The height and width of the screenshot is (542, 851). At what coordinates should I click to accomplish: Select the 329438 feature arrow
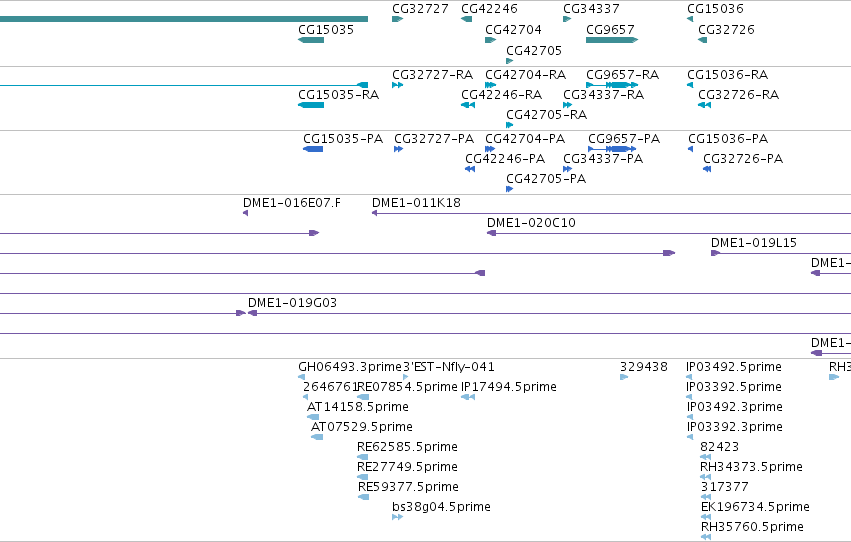click(x=624, y=377)
